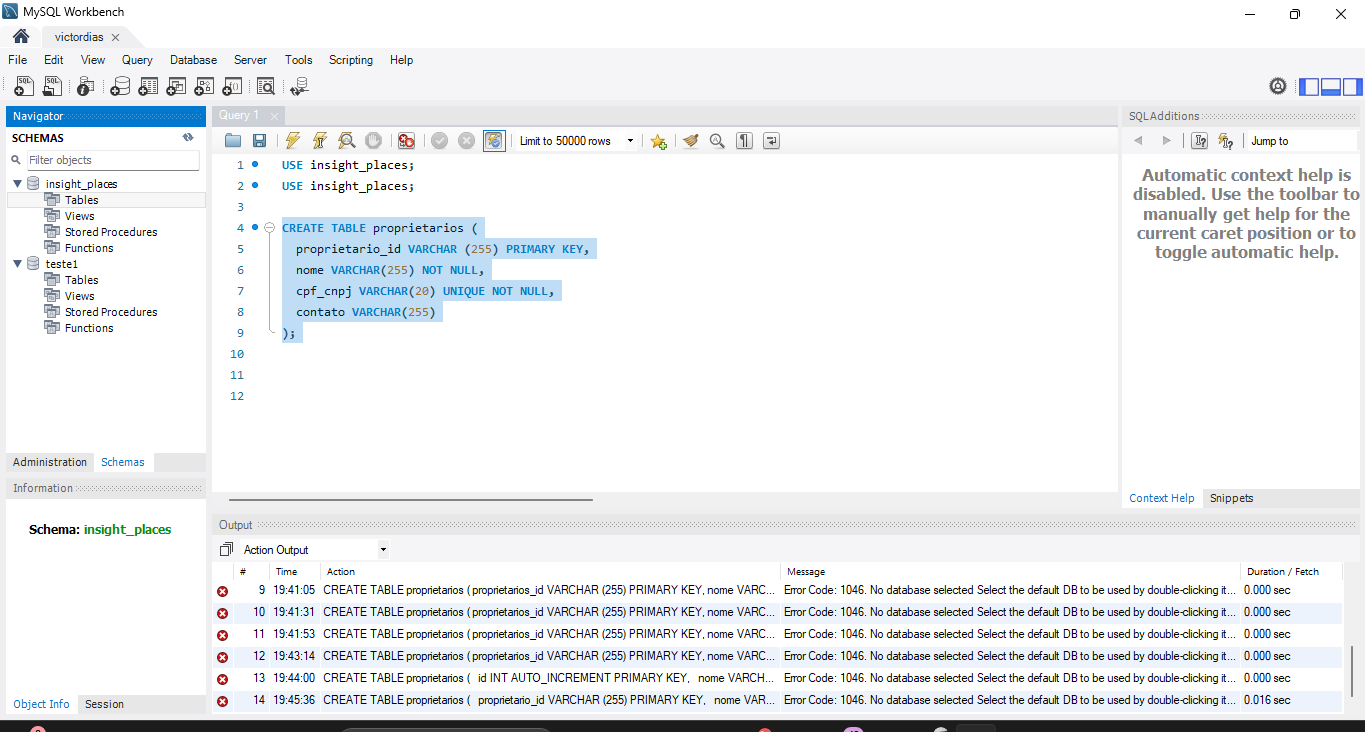Save snippet with star icon
The height and width of the screenshot is (732, 1365).
658,141
